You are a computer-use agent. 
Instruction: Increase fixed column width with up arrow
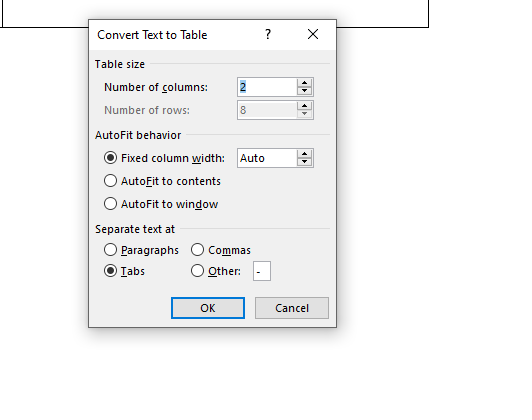point(304,154)
